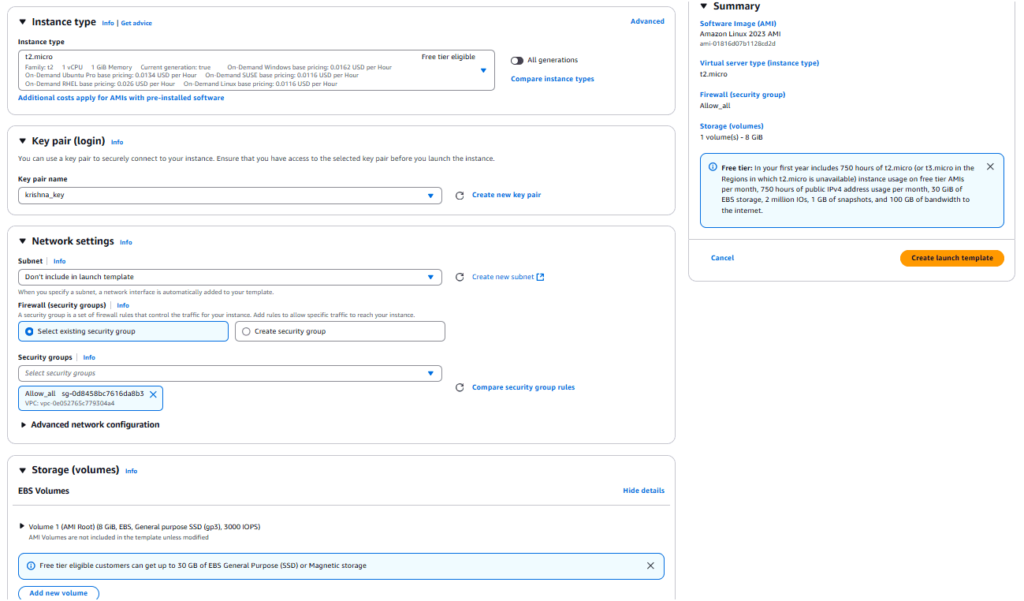
Task: Click the info icon in the EBS storage notice
Action: pos(31,566)
